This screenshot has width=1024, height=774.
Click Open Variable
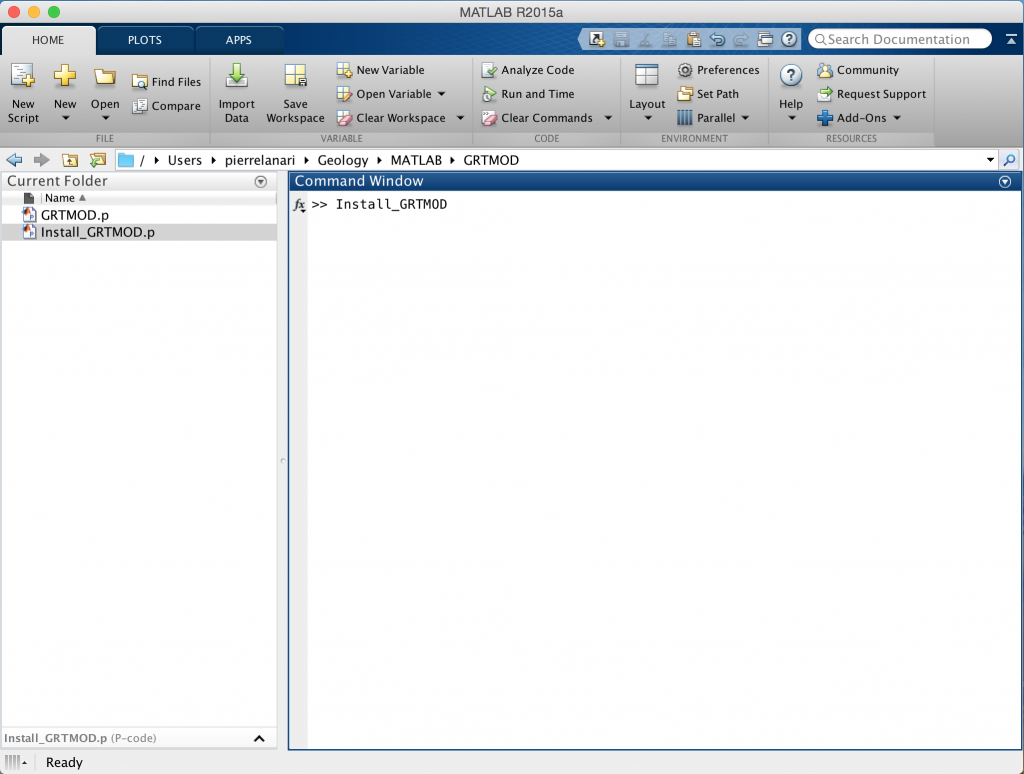pos(384,94)
